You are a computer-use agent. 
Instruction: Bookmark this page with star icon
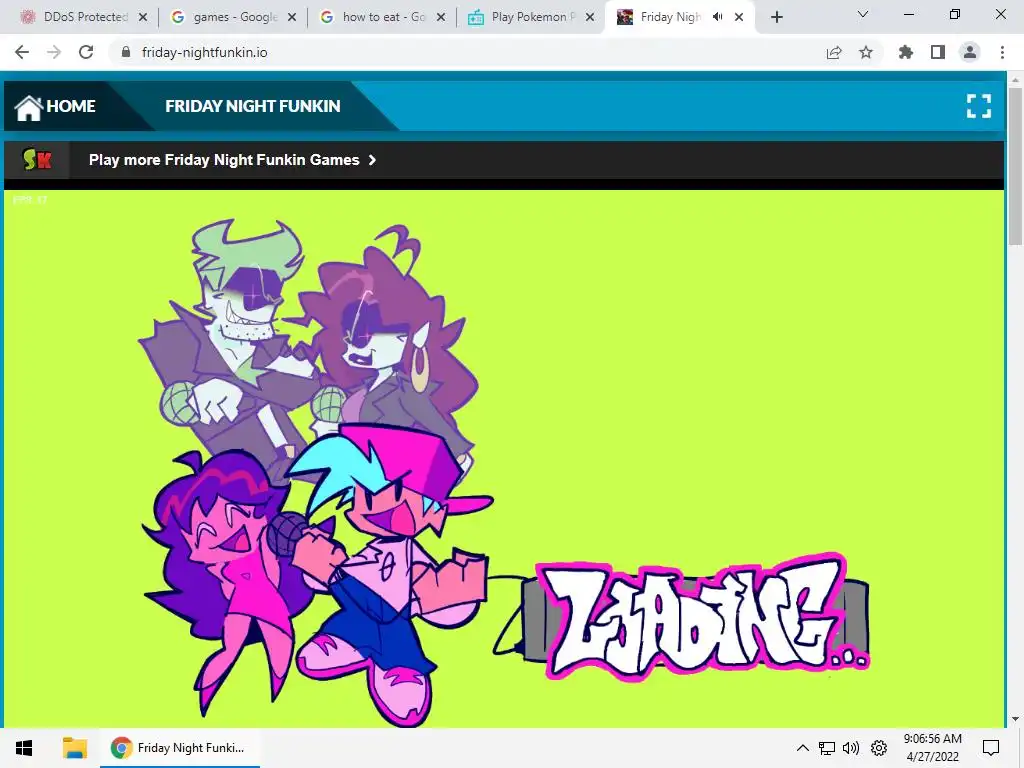[866, 52]
